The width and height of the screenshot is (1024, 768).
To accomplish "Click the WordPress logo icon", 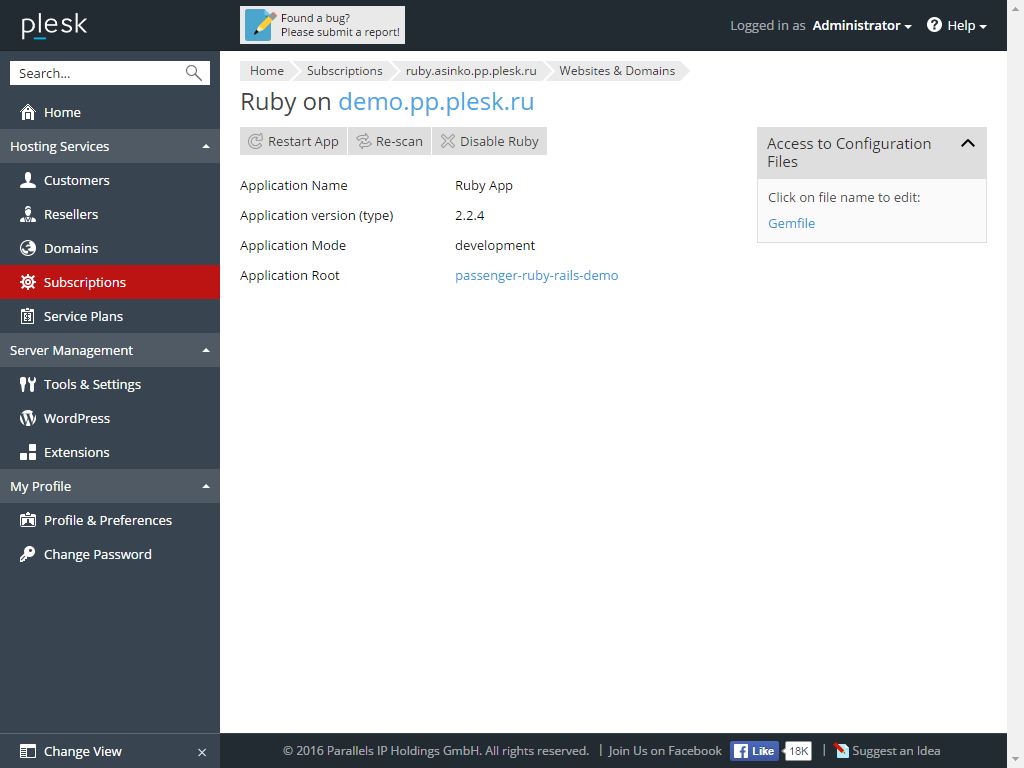I will pos(28,418).
